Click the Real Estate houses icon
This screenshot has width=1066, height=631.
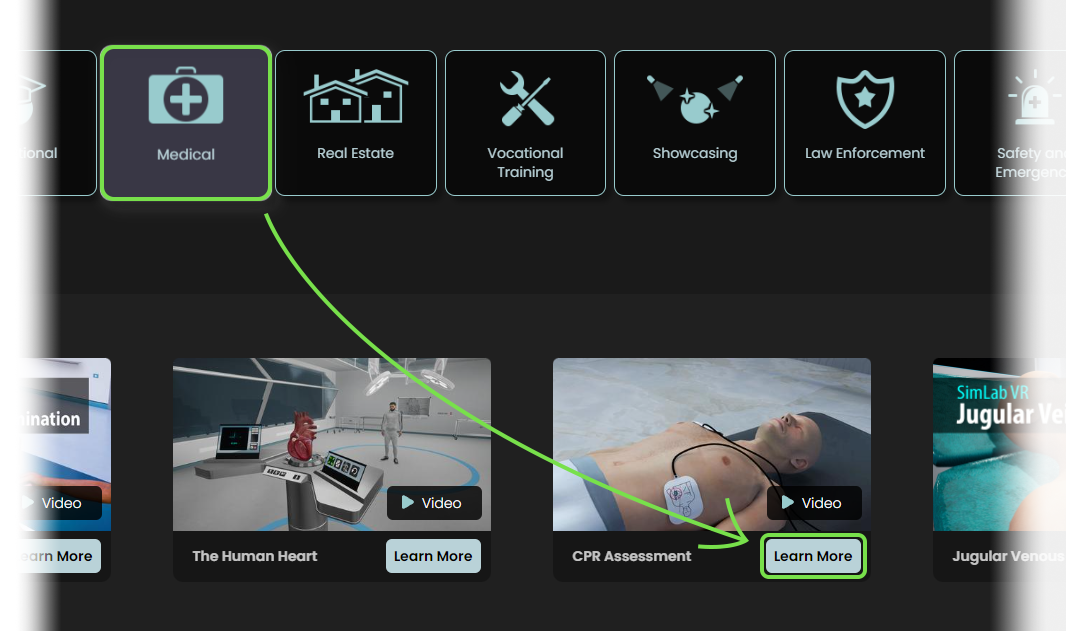356,96
